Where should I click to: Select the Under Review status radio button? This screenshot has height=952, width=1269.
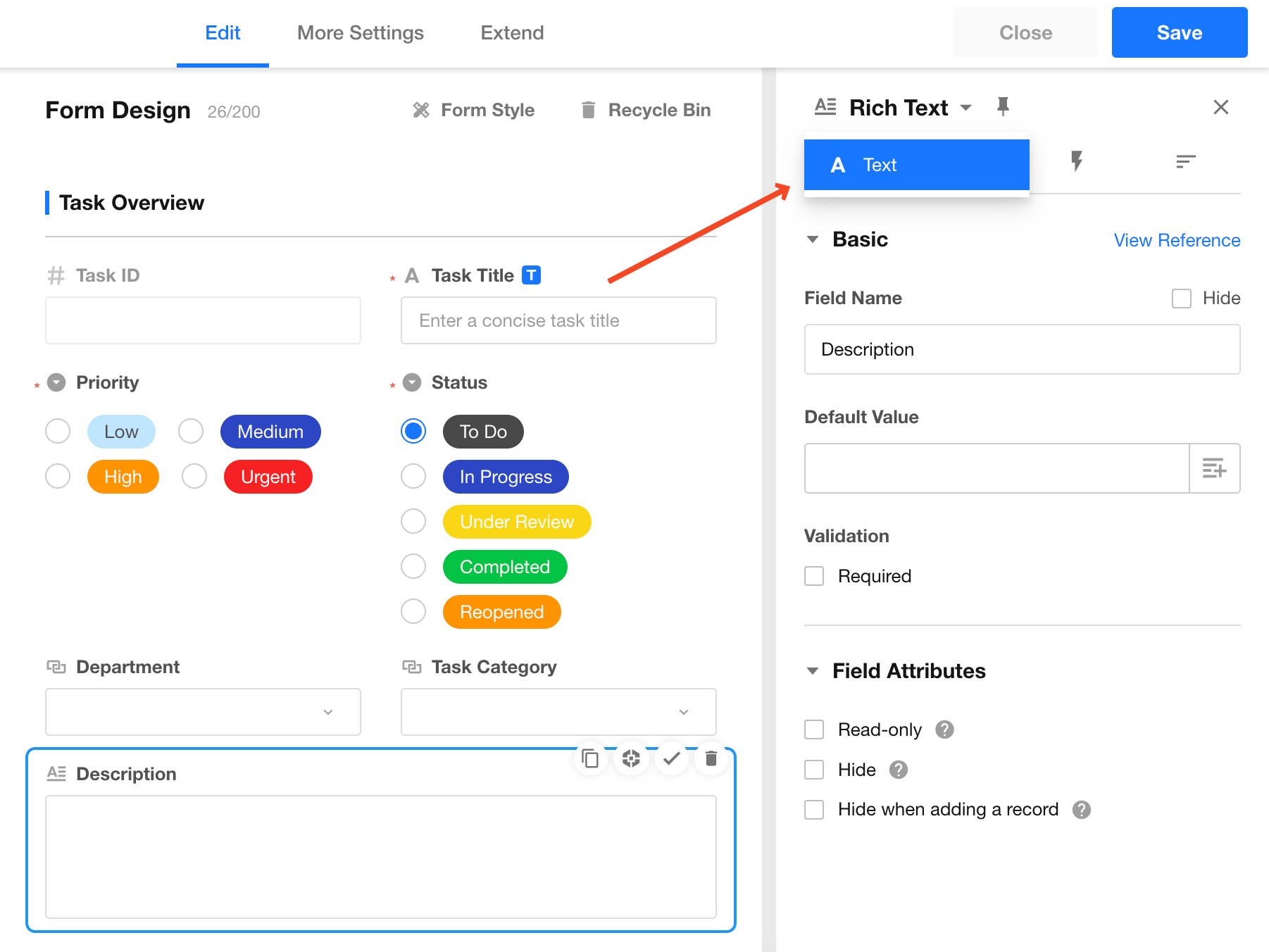413,521
